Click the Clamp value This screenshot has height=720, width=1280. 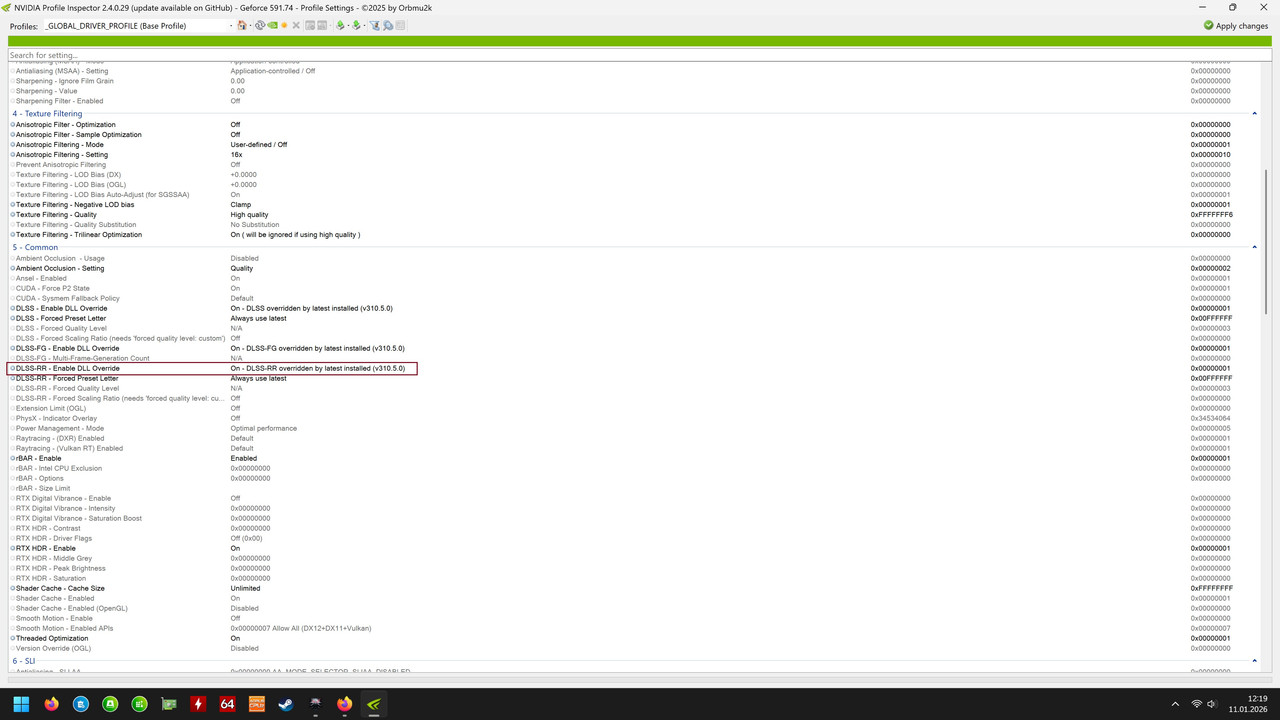click(241, 205)
